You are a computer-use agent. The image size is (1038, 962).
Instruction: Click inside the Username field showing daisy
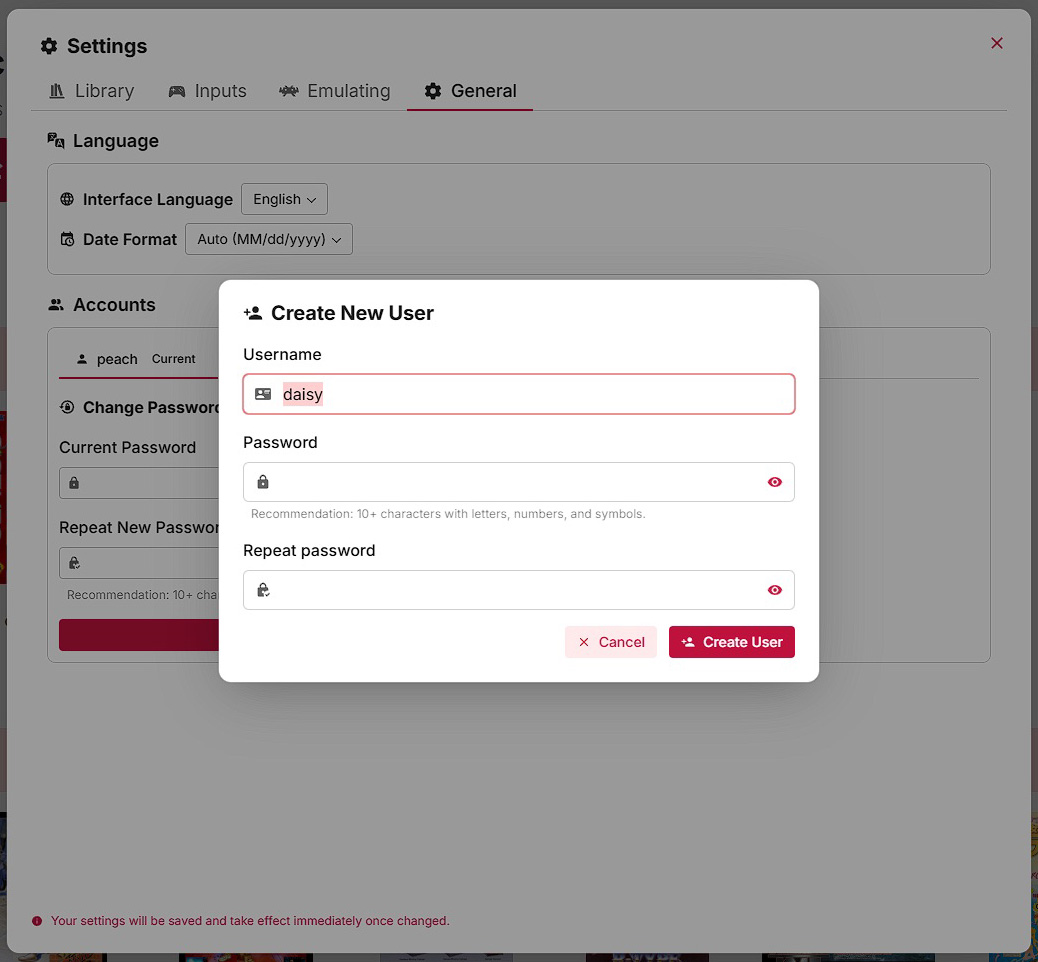[x=450, y=394]
